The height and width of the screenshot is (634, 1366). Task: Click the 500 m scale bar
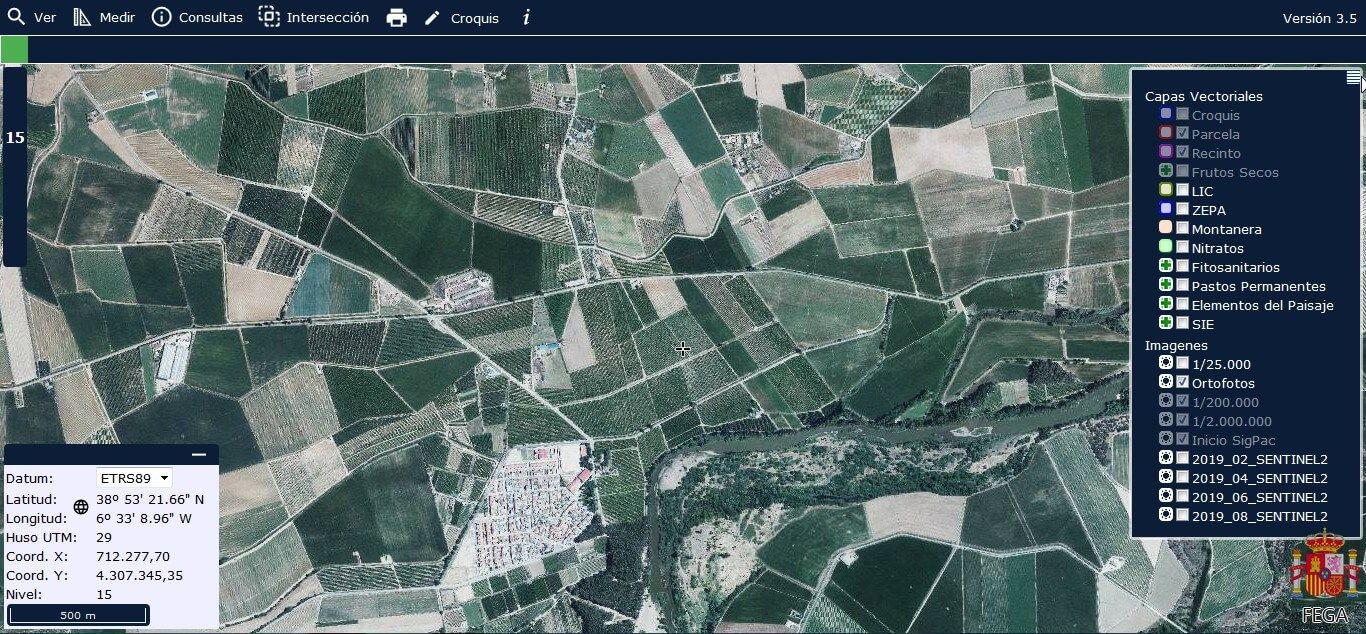(x=77, y=615)
